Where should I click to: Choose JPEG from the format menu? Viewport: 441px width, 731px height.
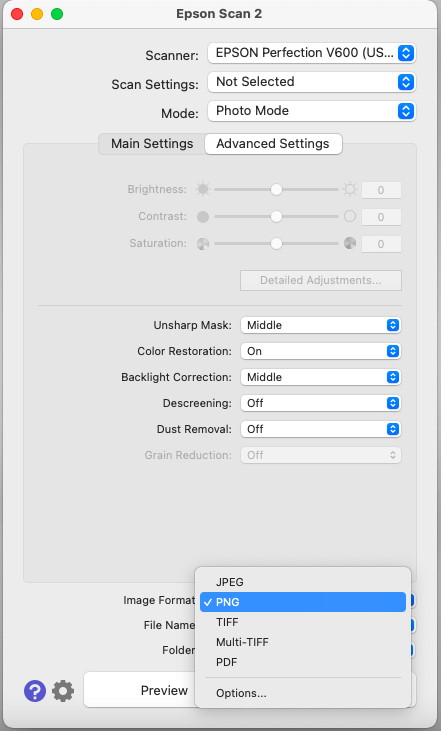click(303, 582)
